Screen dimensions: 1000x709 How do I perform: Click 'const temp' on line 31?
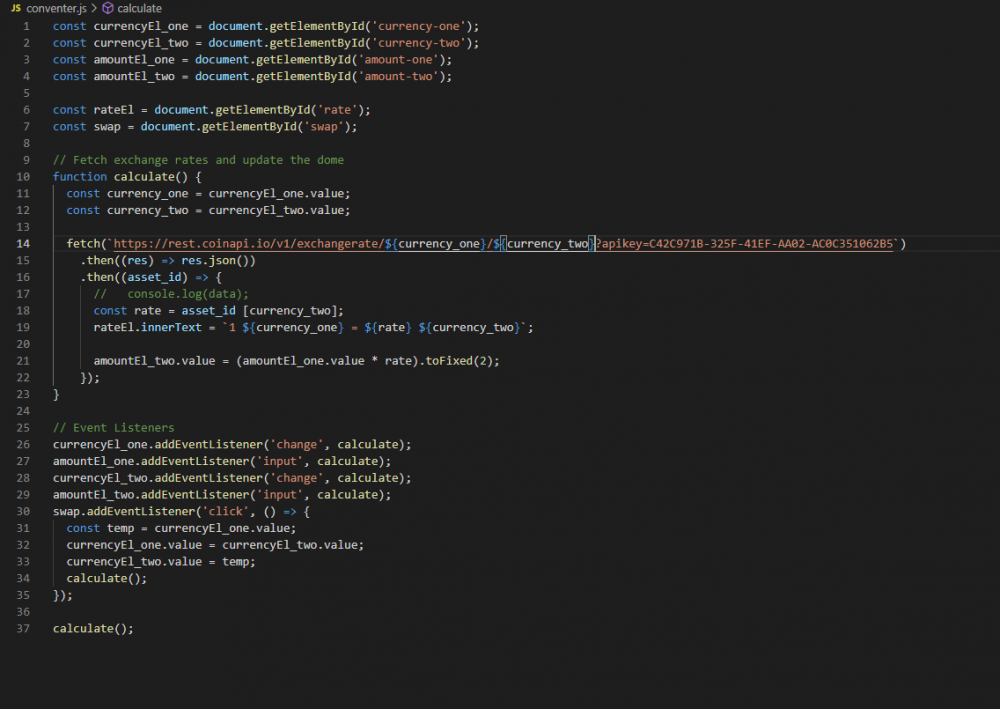tap(100, 528)
